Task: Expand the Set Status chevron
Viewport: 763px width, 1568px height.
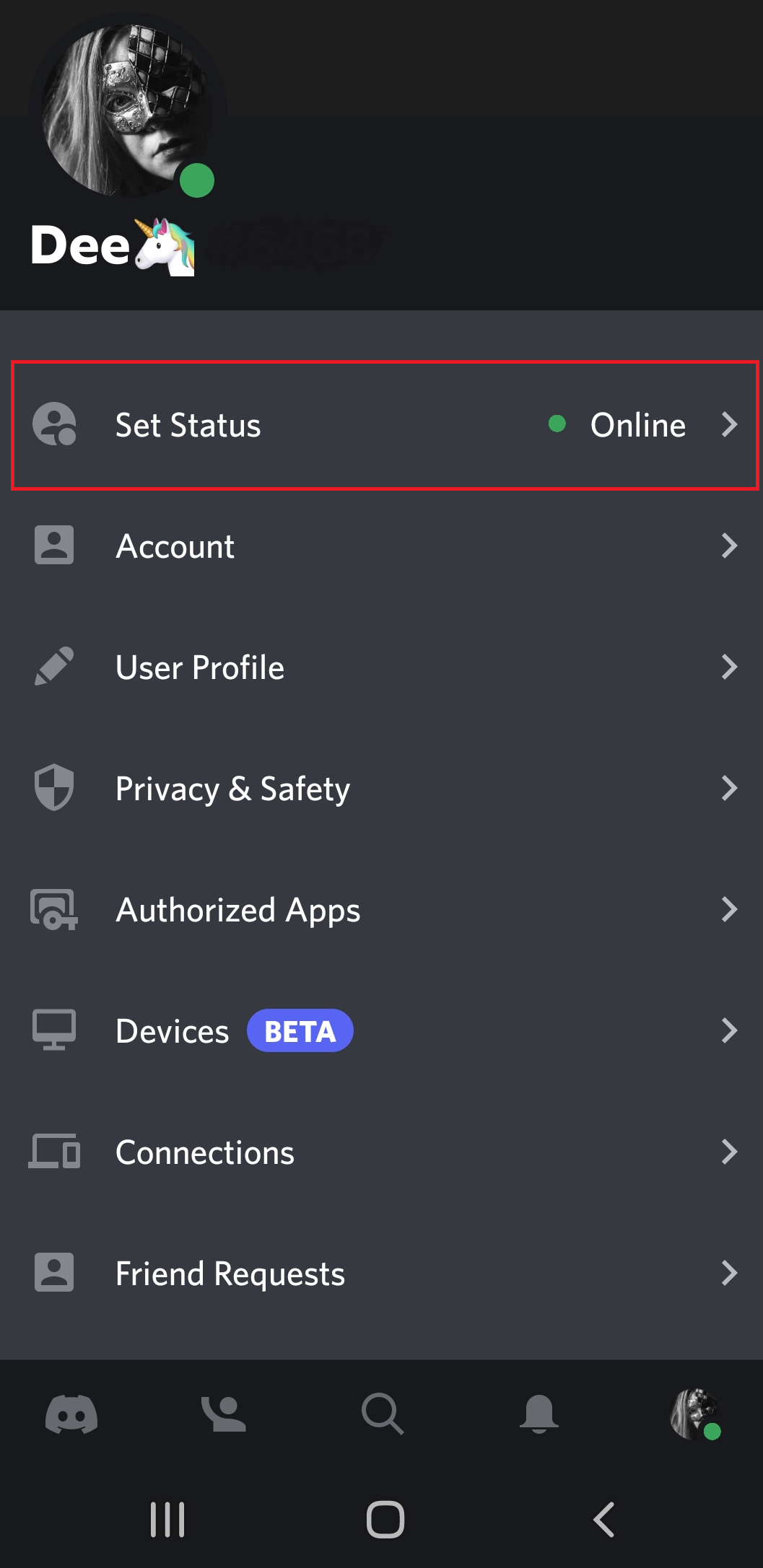Action: tap(729, 424)
